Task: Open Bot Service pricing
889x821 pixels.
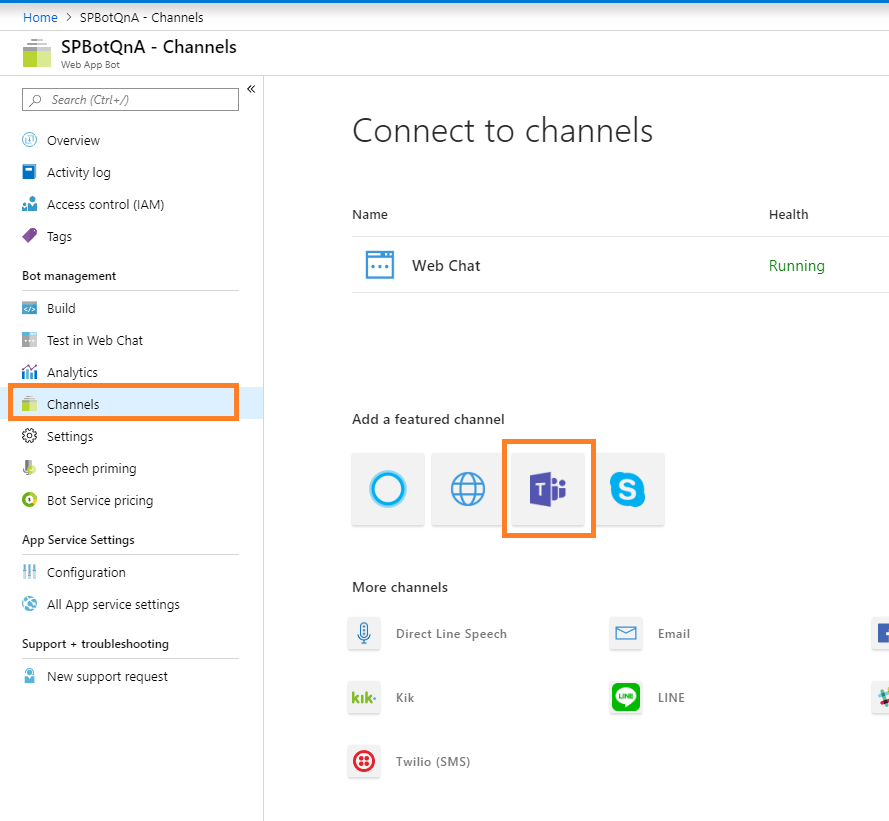Action: pos(100,501)
